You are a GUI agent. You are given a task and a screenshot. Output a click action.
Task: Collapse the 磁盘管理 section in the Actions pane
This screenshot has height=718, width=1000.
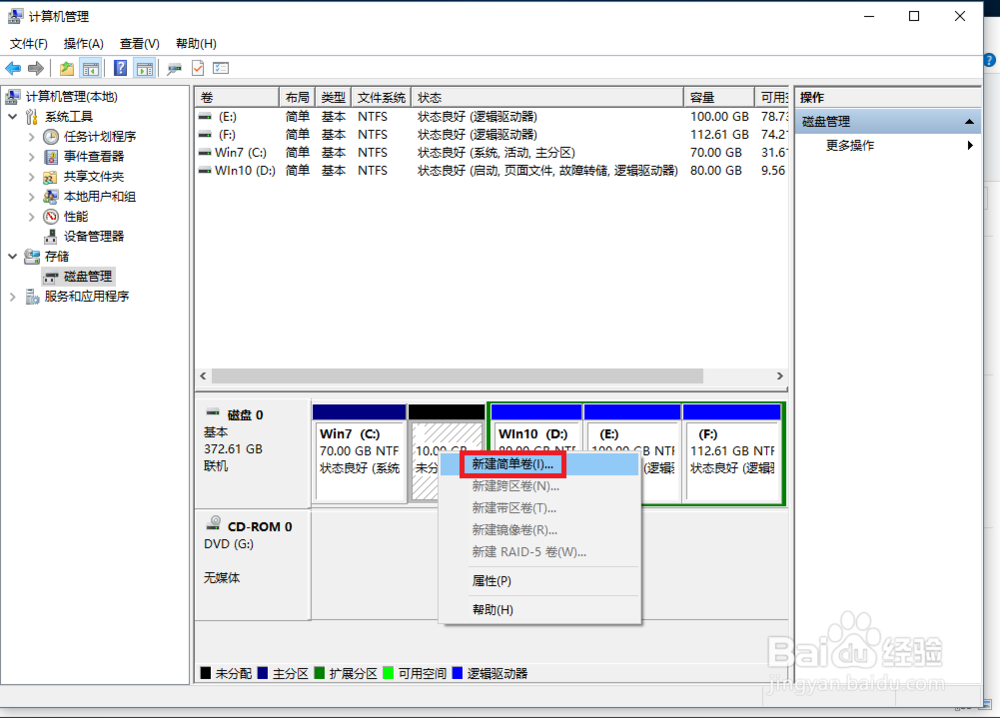click(x=968, y=120)
